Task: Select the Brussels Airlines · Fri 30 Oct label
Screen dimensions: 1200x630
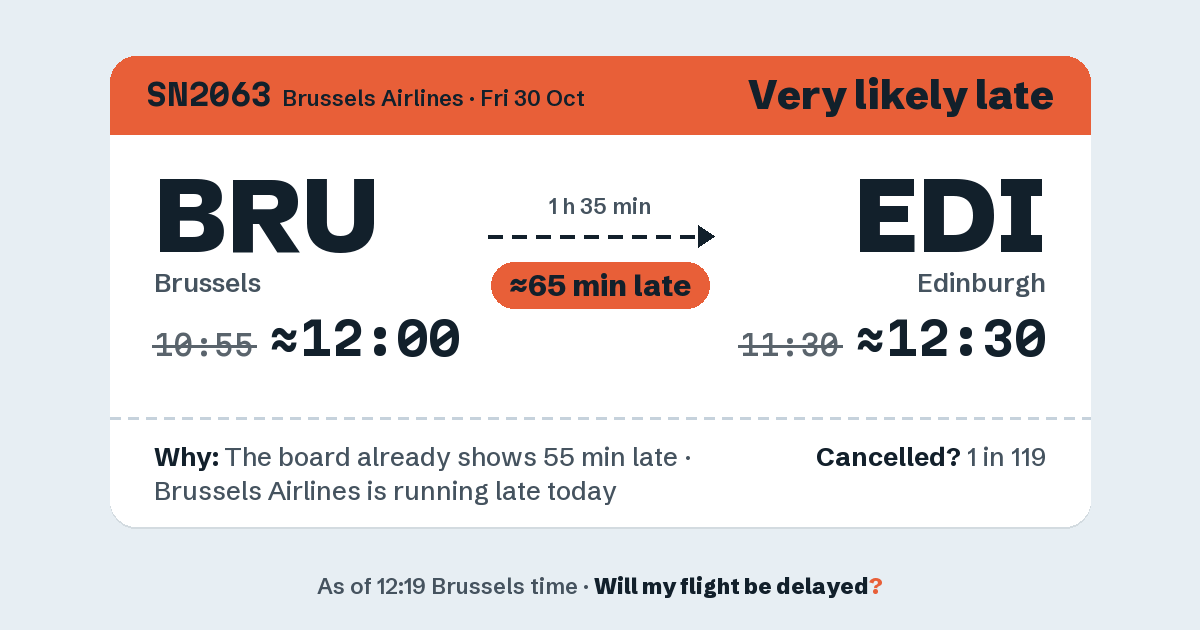Action: tap(434, 98)
